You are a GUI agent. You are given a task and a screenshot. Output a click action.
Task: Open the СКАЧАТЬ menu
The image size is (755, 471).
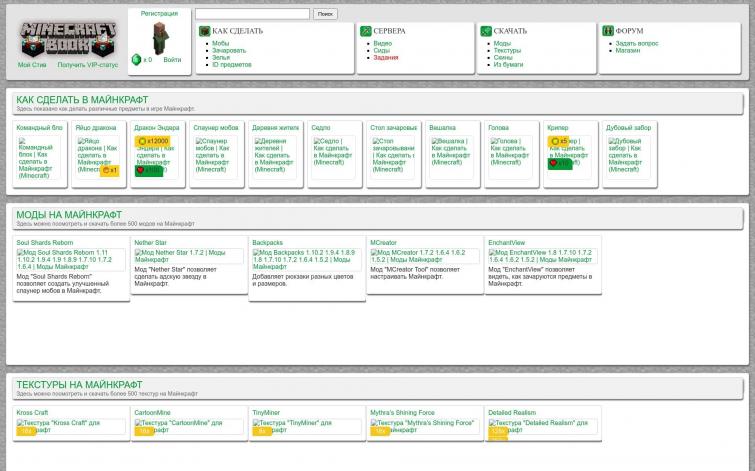click(510, 31)
